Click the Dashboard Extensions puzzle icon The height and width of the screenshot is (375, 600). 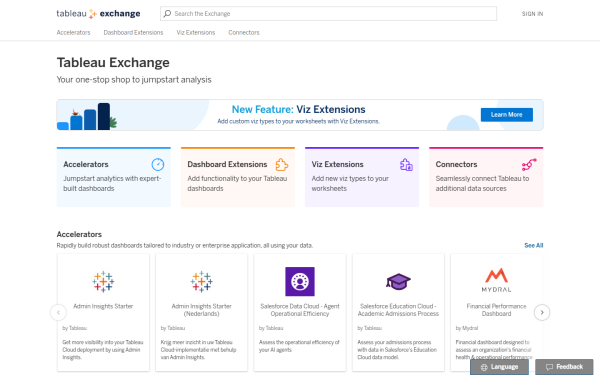click(282, 165)
